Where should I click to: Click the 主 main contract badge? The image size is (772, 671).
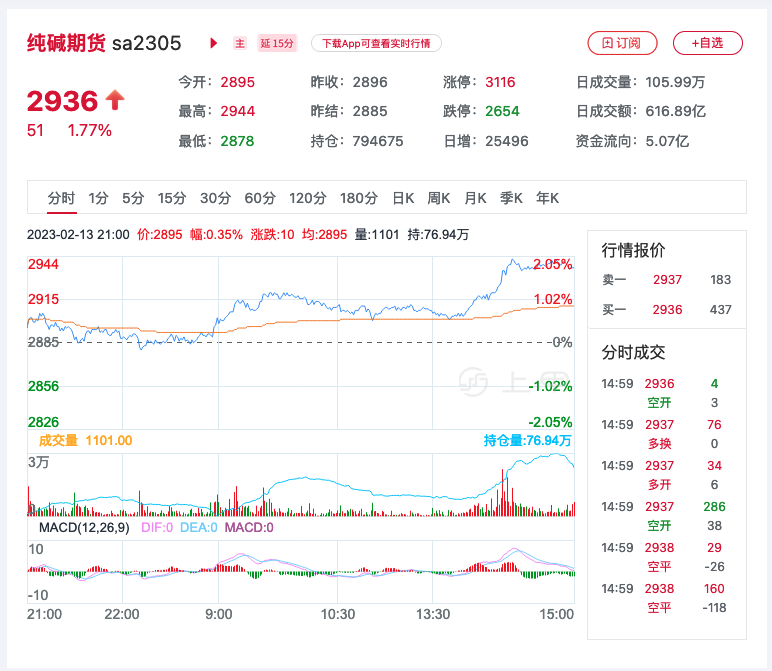(240, 43)
